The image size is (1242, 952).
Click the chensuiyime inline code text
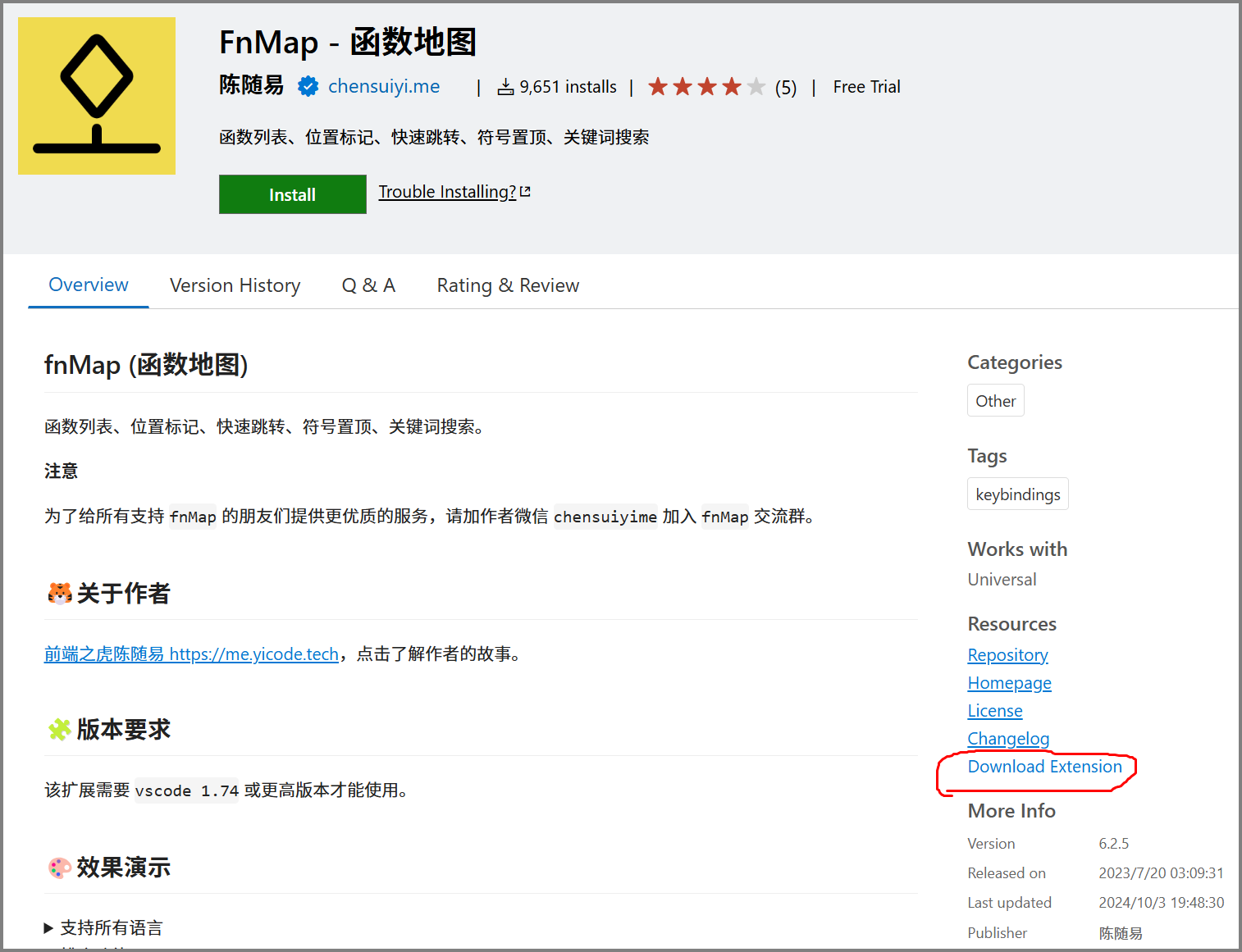[x=605, y=517]
